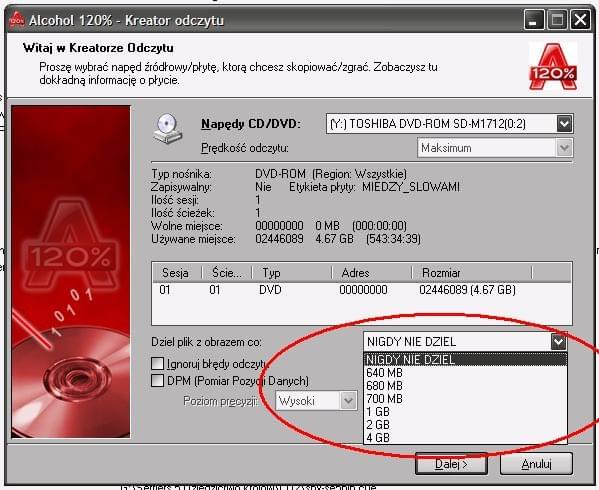Screen dimensions: 599x490
Task: Click the table's 00000000 address cell
Action: point(363,290)
